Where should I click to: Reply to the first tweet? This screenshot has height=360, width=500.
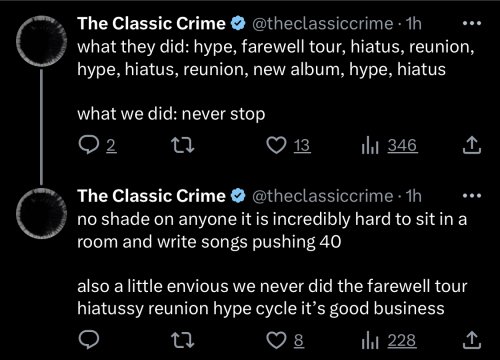(x=97, y=146)
